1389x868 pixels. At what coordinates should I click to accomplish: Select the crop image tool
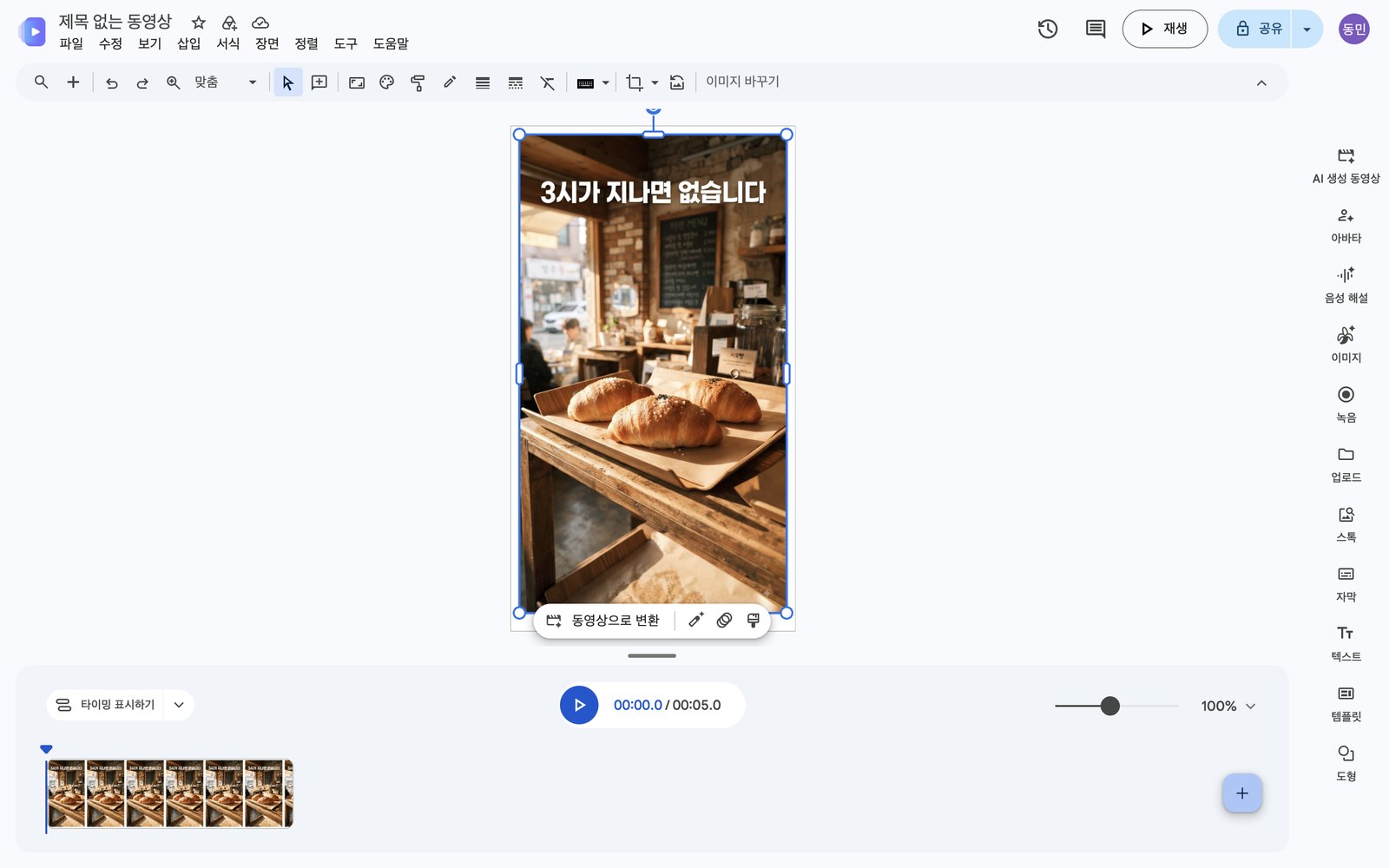tap(635, 82)
